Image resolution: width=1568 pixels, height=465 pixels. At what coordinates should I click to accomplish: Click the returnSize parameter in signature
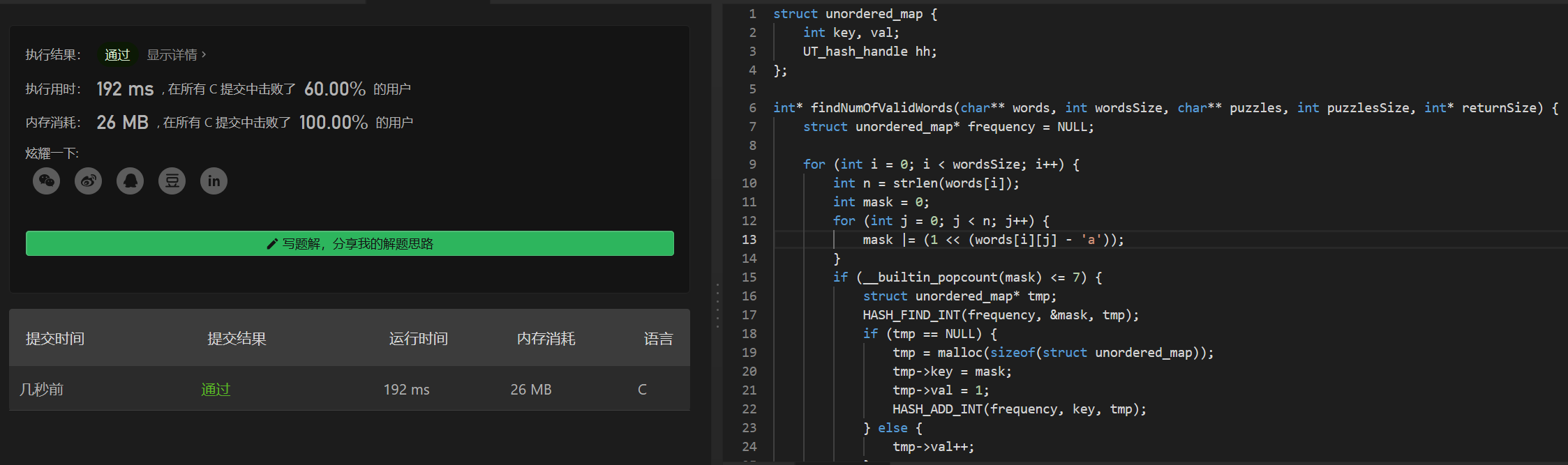pos(1499,108)
